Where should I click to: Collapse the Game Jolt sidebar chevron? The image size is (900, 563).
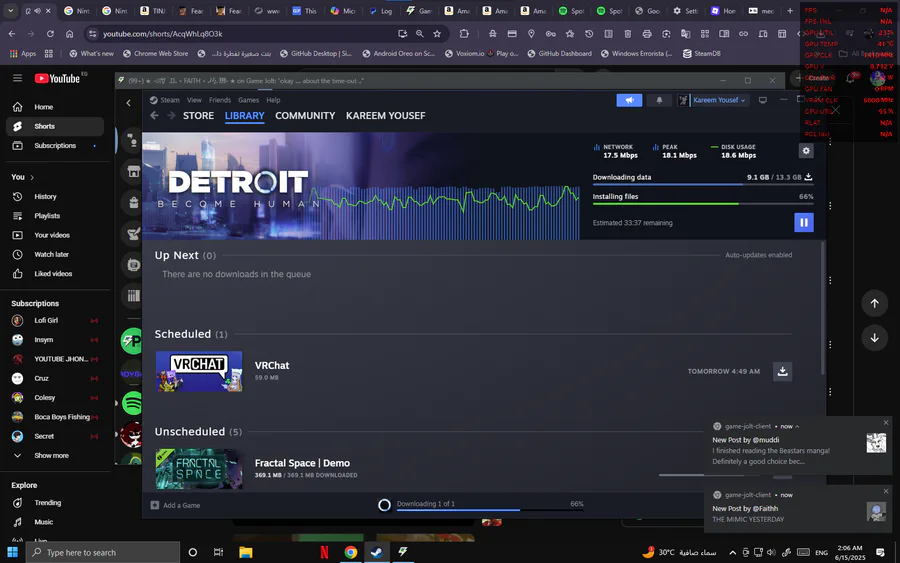[129, 103]
